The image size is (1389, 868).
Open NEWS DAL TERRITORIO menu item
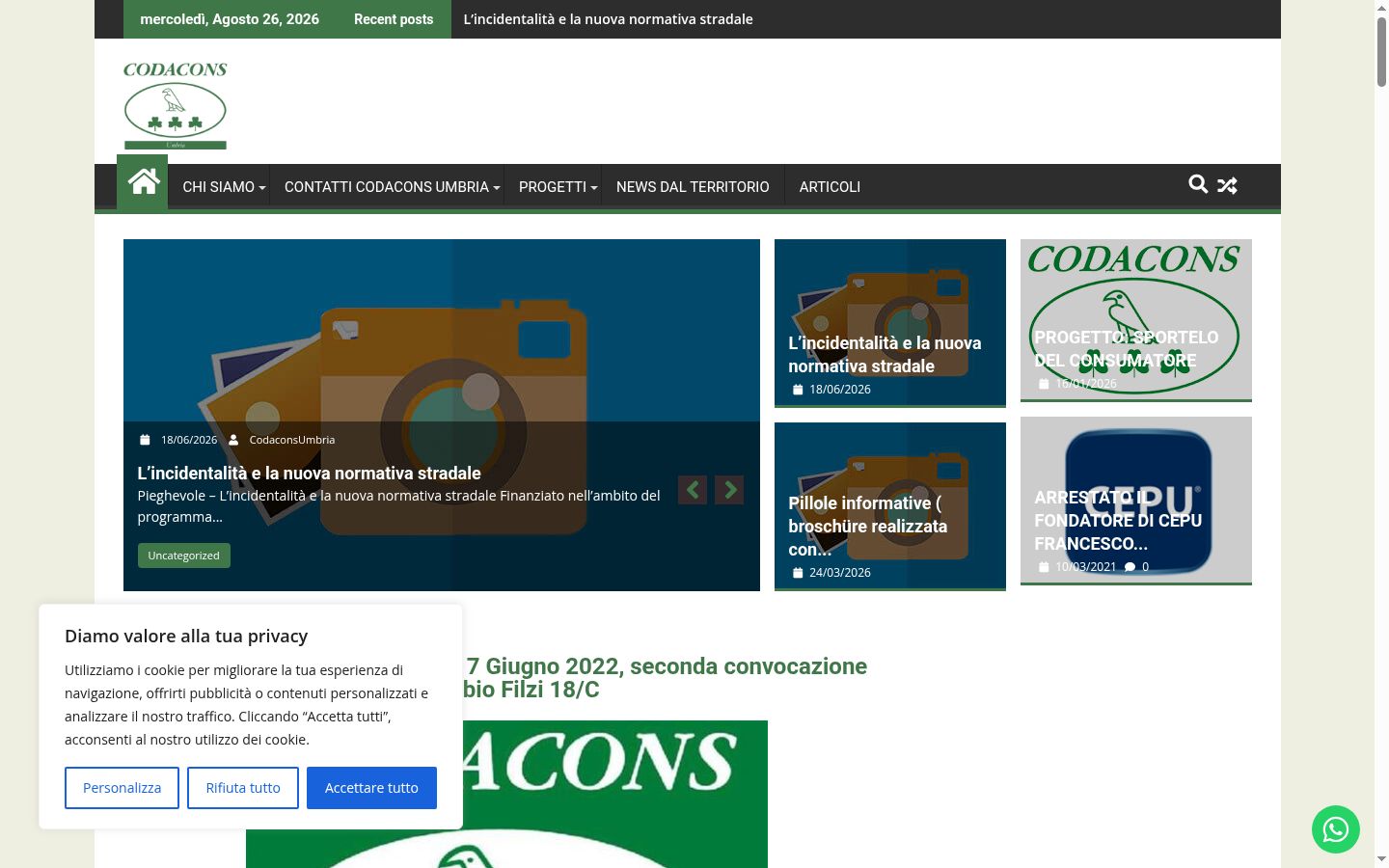point(693,187)
